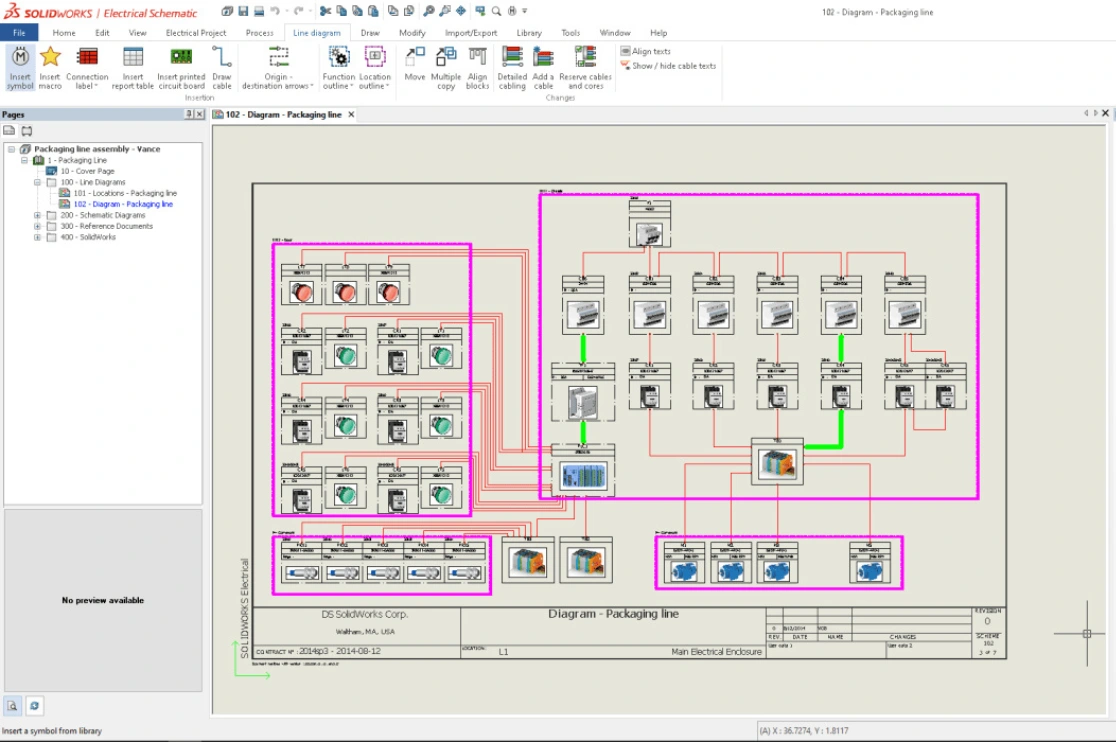Open Detailed cabling
Viewport: 1116px width, 742px height.
pos(512,68)
